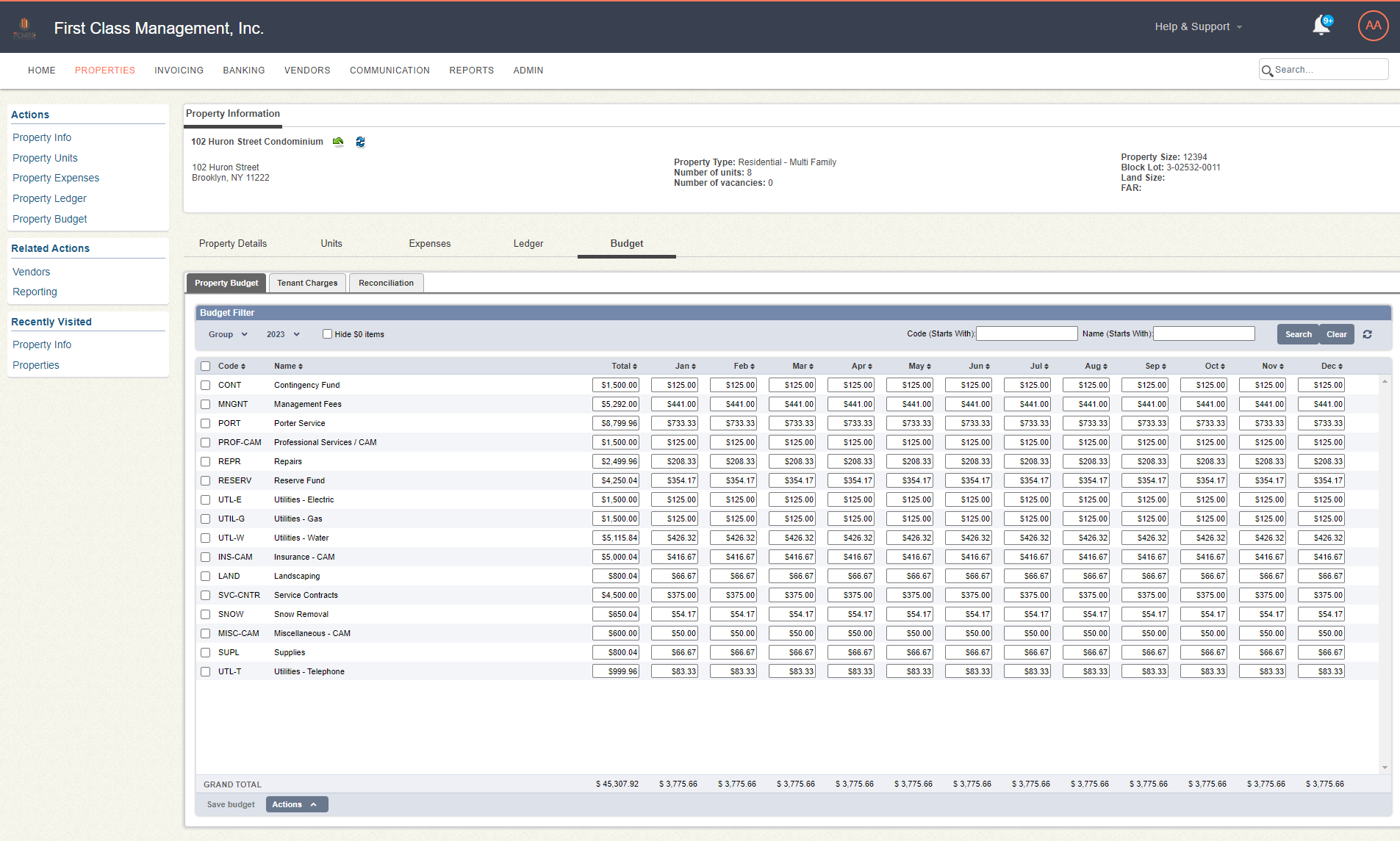Check the PORT row checkbox
This screenshot has height=841, width=1400.
click(x=206, y=424)
